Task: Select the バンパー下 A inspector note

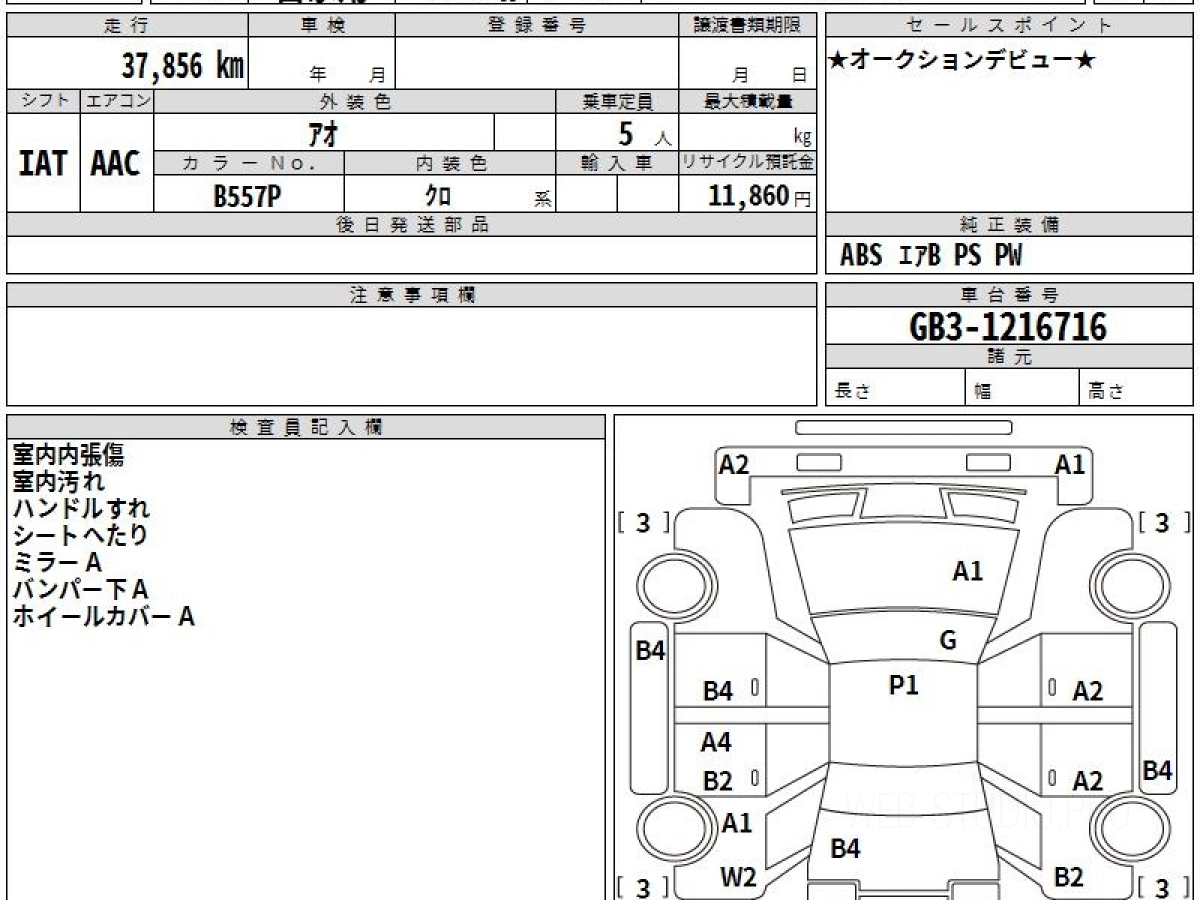Action: click(80, 589)
